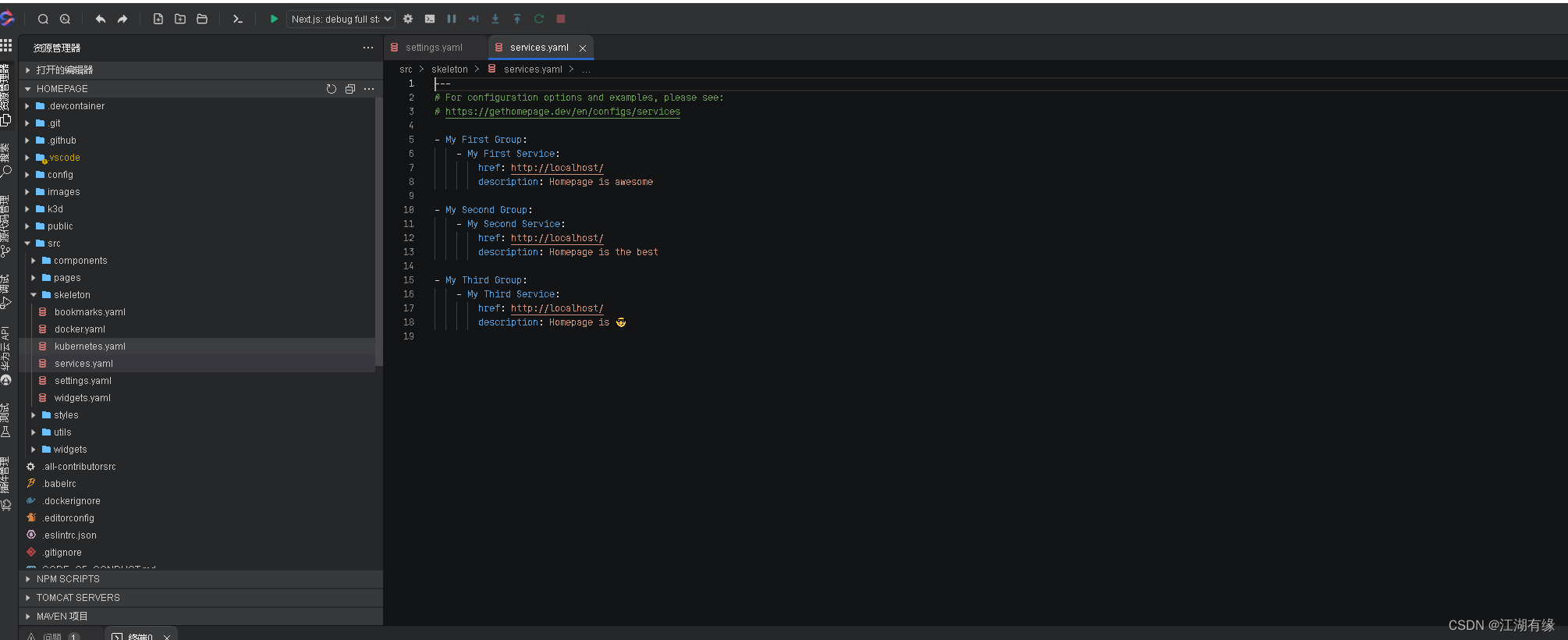The width and height of the screenshot is (1568, 640).
Task: Switch to the settings.yaml tab
Action: pyautogui.click(x=434, y=48)
